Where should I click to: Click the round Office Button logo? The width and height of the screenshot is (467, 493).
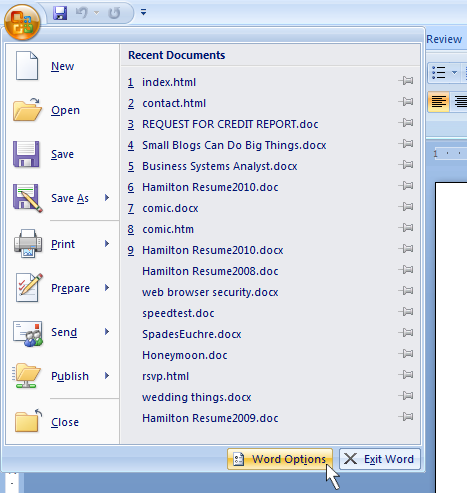click(22, 22)
